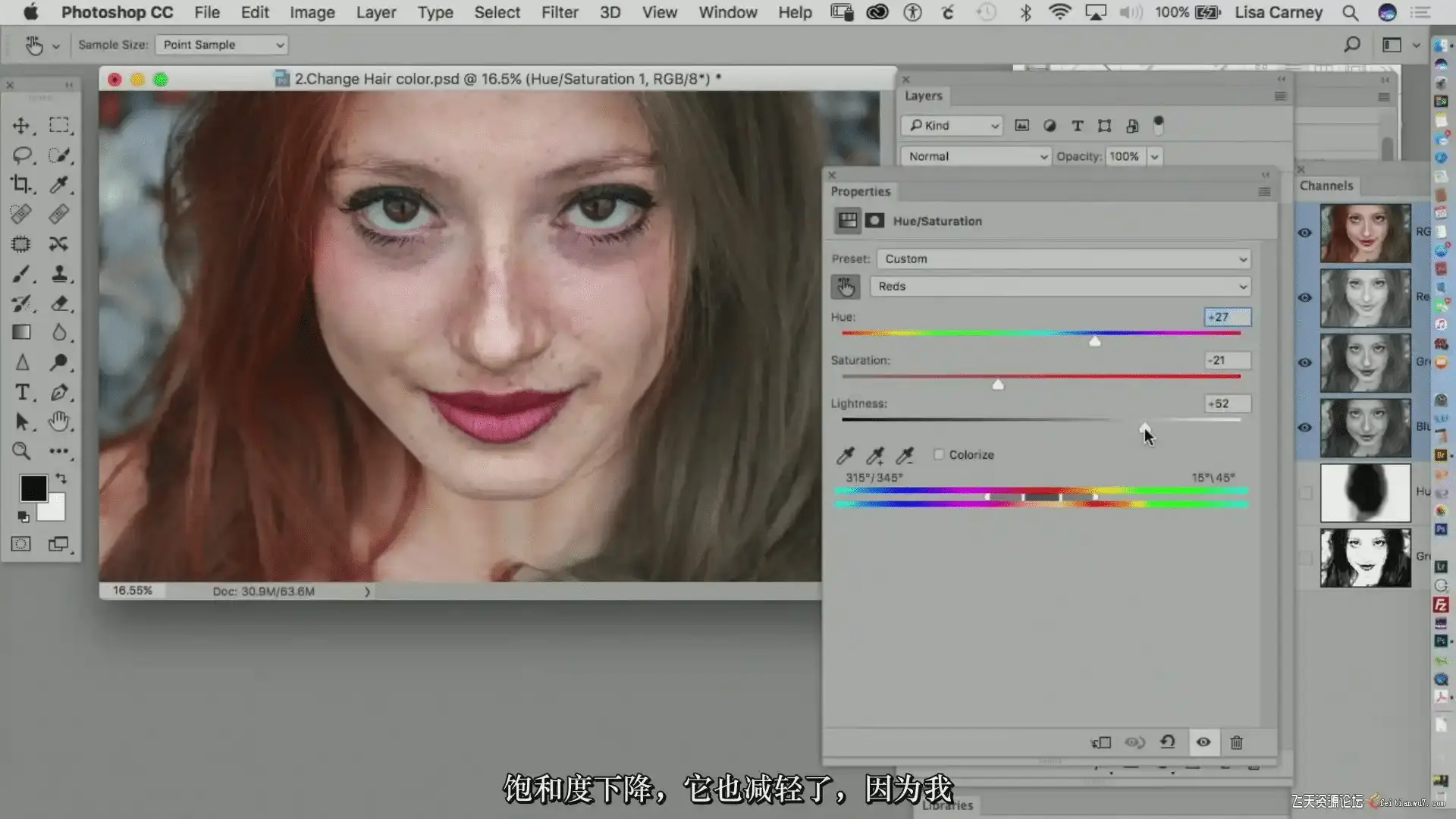1456x819 pixels.
Task: Reset adjustment with the reset arrow icon
Action: click(x=1168, y=742)
